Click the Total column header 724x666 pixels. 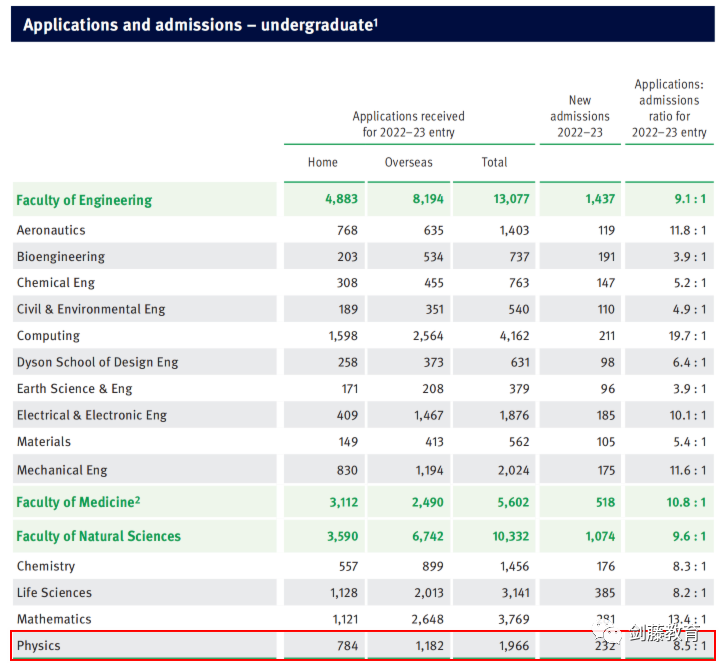point(494,162)
